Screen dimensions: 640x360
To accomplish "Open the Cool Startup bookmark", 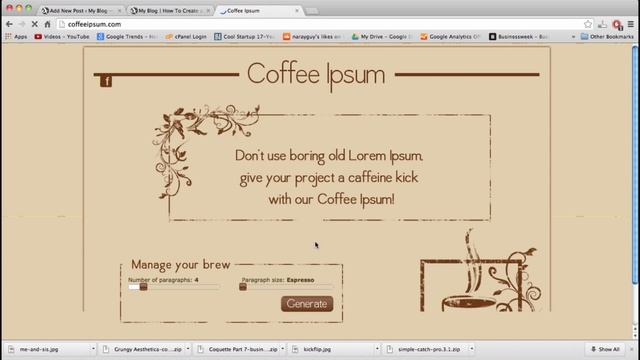I will pyautogui.click(x=244, y=37).
